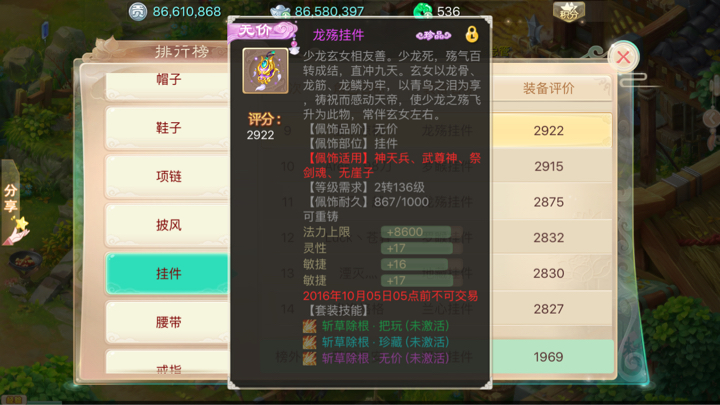Select the 鞋子 category tab
This screenshot has height=405, width=720.
click(168, 128)
